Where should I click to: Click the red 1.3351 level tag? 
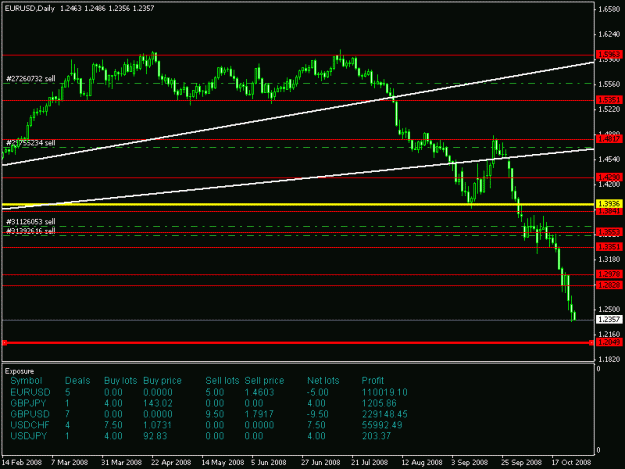click(x=609, y=247)
